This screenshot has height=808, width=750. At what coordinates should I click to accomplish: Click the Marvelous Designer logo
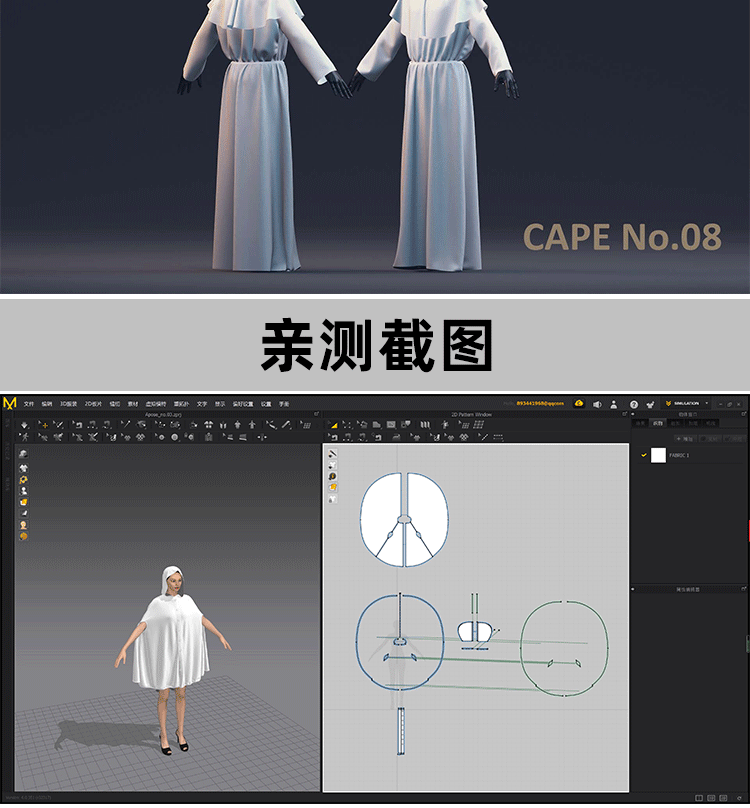tap(10, 403)
